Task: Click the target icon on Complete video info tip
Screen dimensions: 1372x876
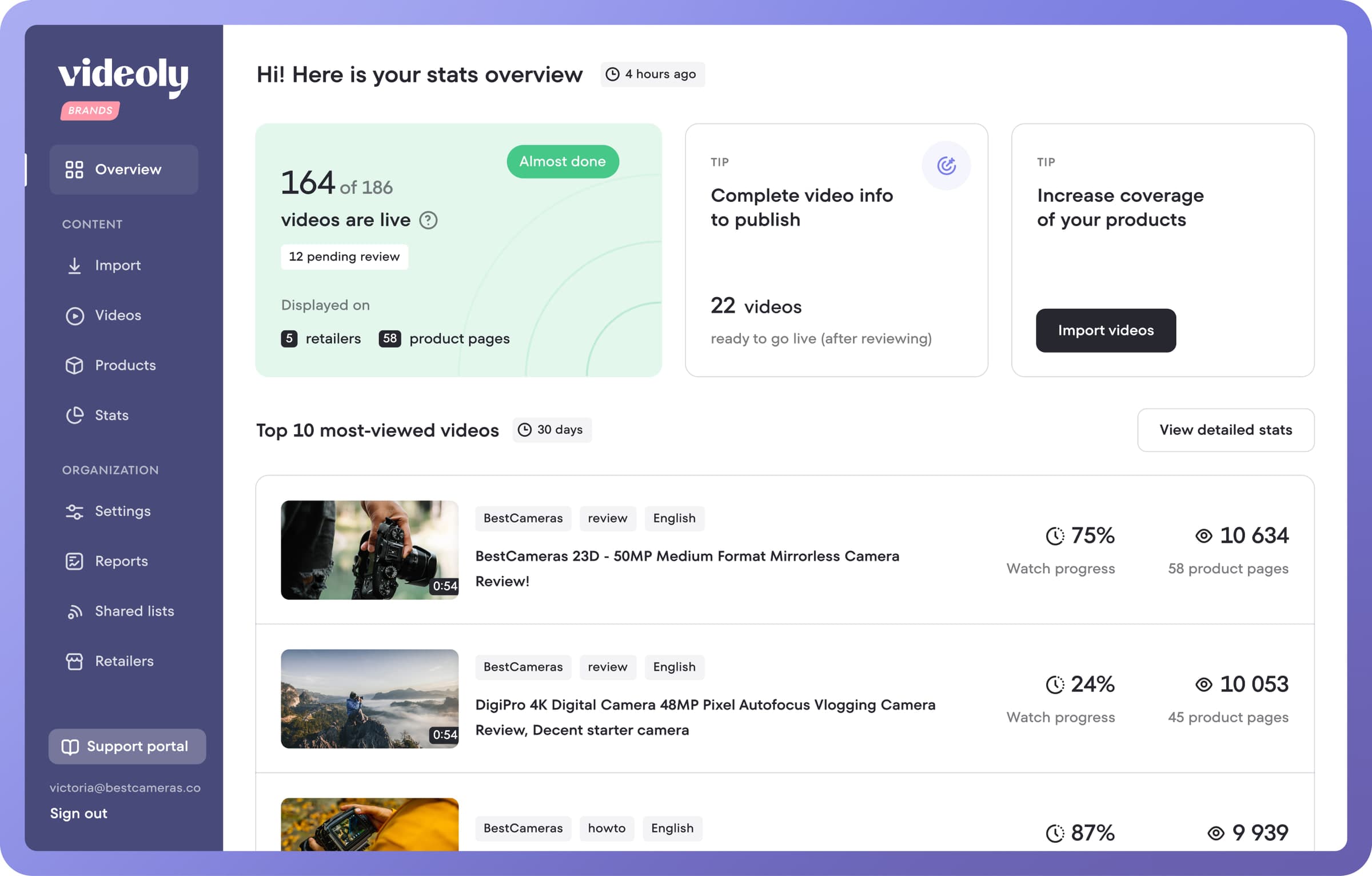Action: pos(946,165)
